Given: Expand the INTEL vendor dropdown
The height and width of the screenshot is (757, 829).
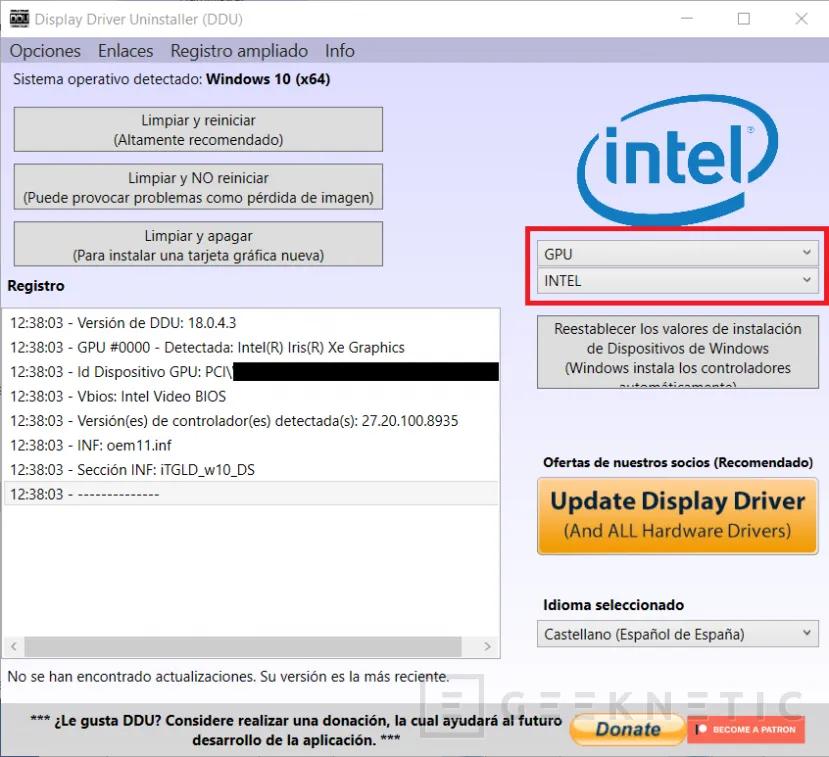Looking at the screenshot, I should point(677,281).
